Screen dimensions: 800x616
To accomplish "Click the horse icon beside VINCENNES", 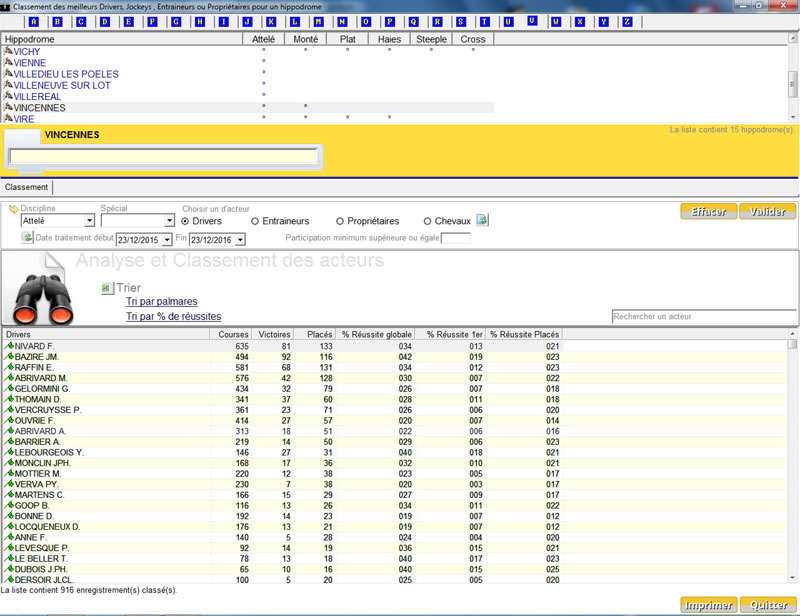I will (8, 108).
